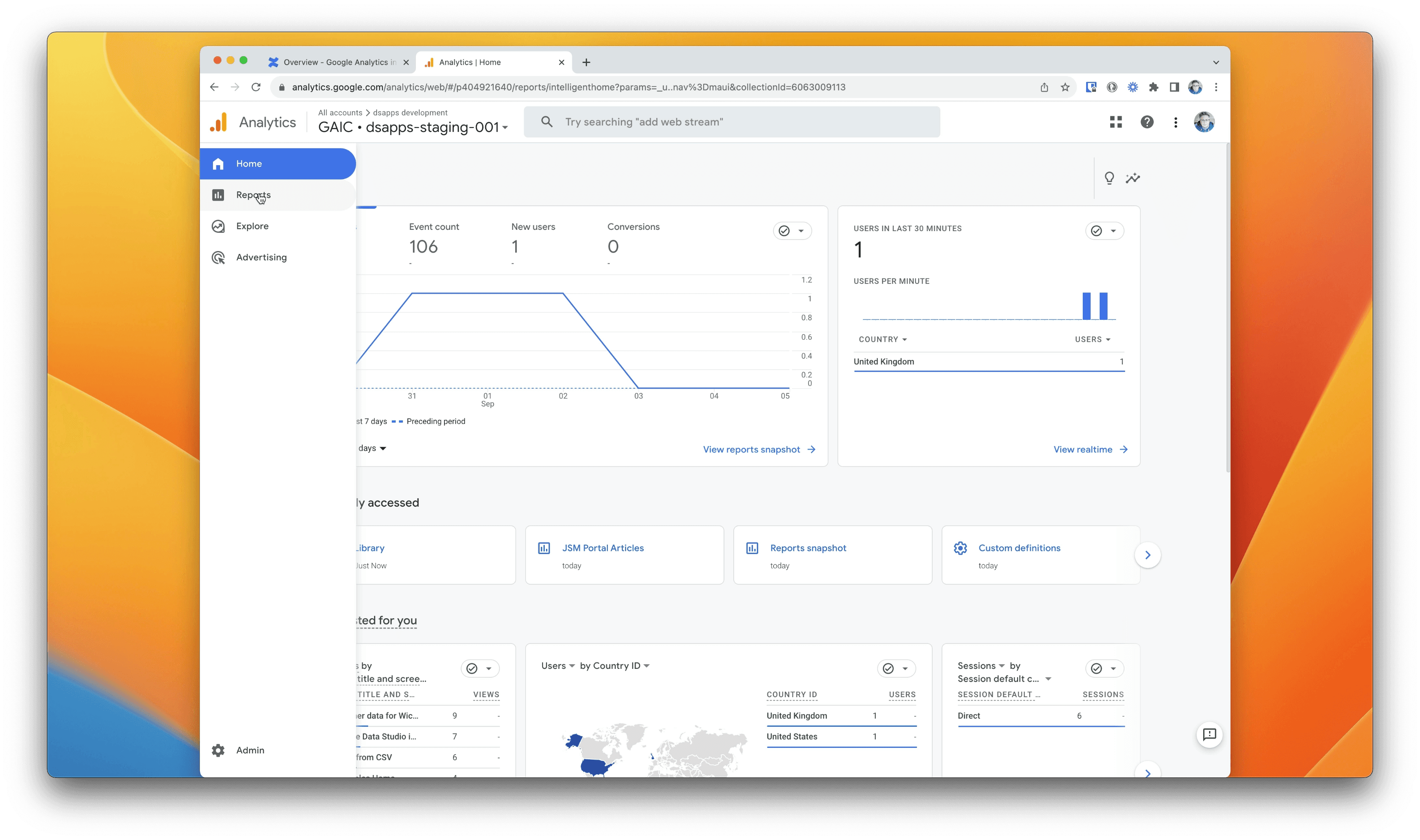The image size is (1420, 840).
Task: Show next recently accessed cards
Action: [1147, 555]
